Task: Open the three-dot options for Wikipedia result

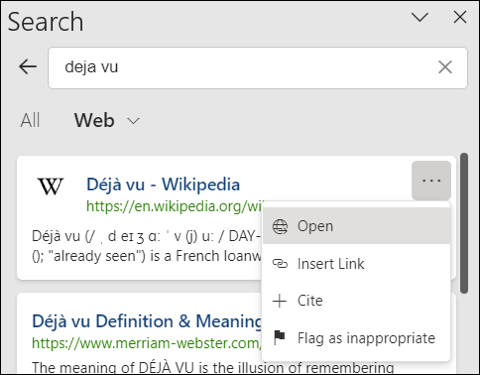Action: (431, 181)
